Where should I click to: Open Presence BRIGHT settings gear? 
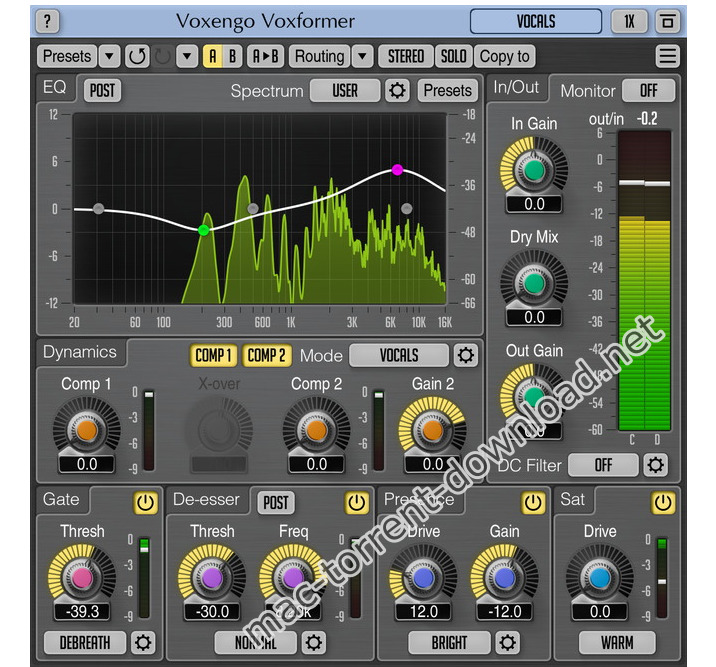click(x=507, y=642)
